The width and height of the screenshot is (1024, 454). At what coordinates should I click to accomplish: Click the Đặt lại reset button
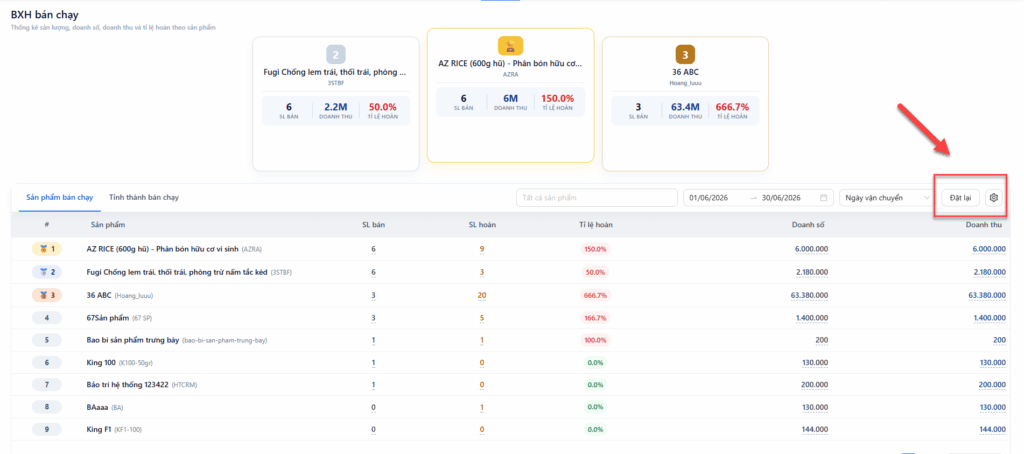(960, 197)
